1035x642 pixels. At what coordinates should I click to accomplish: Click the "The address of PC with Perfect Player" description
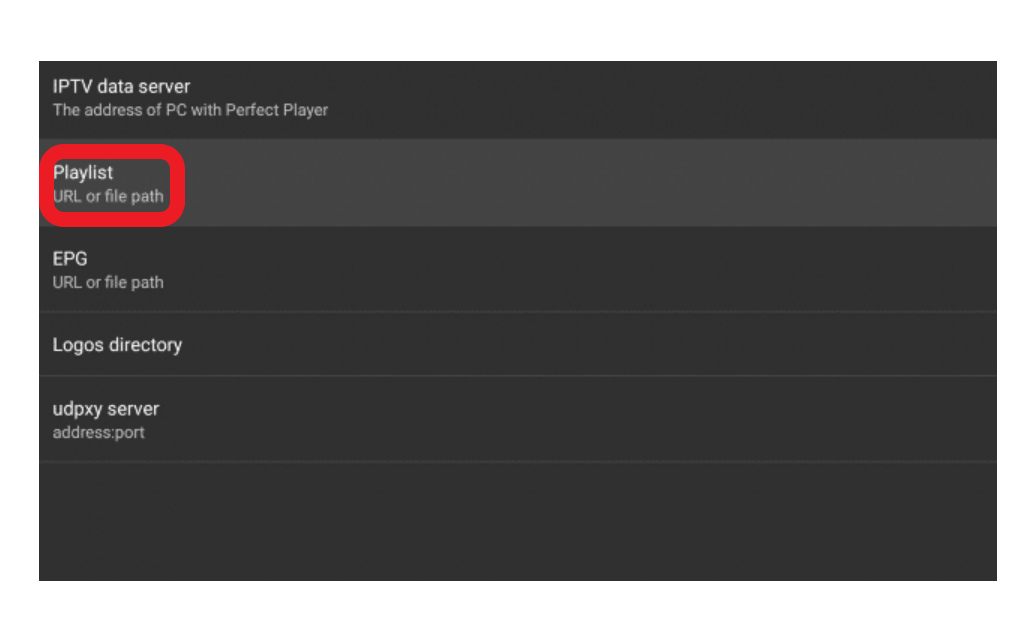coord(190,110)
